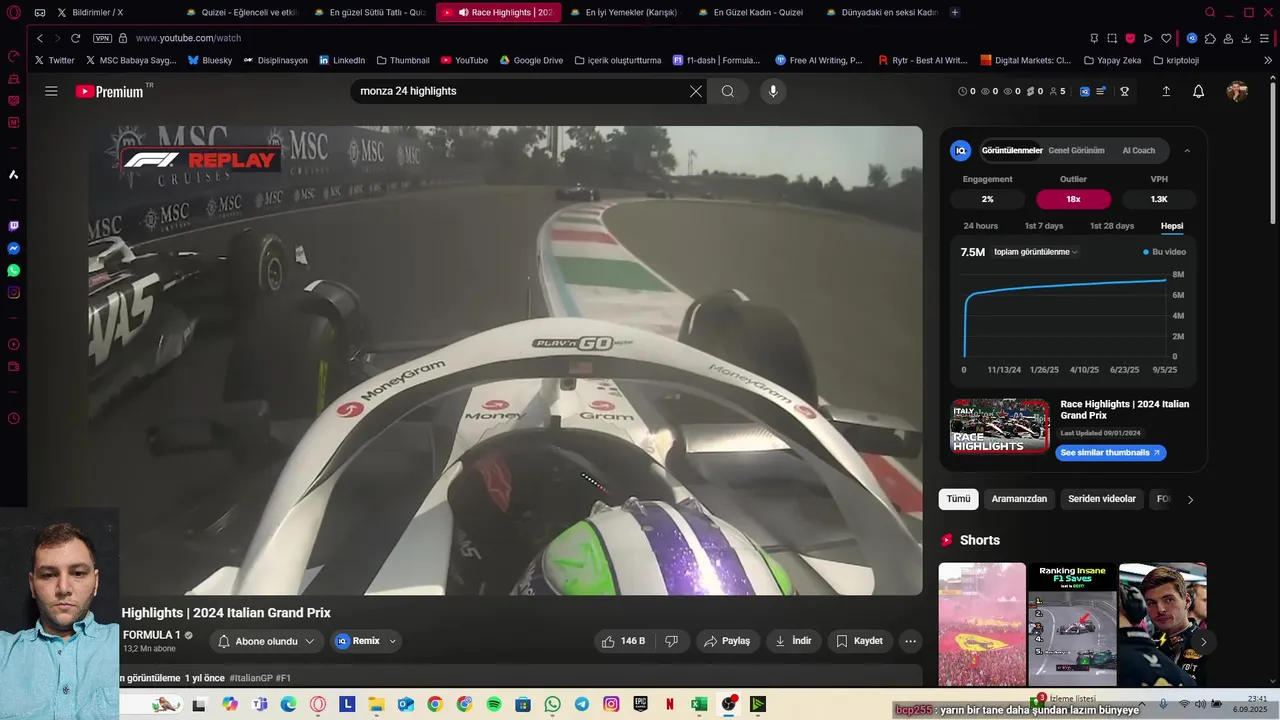Screen dimensions: 1280x720
Task: Open the YouTube hamburger guide menu
Action: pos(51,91)
